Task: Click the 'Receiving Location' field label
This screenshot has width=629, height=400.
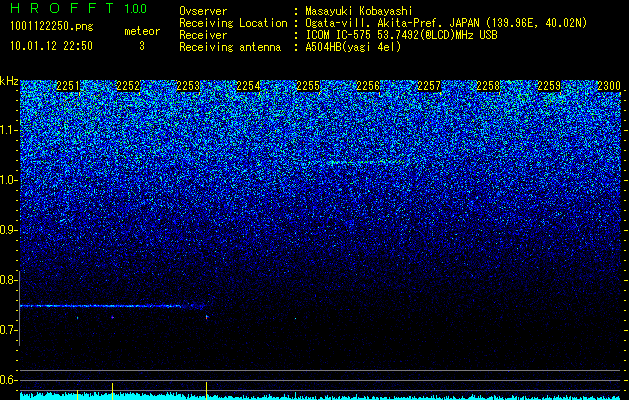Action: coord(233,23)
